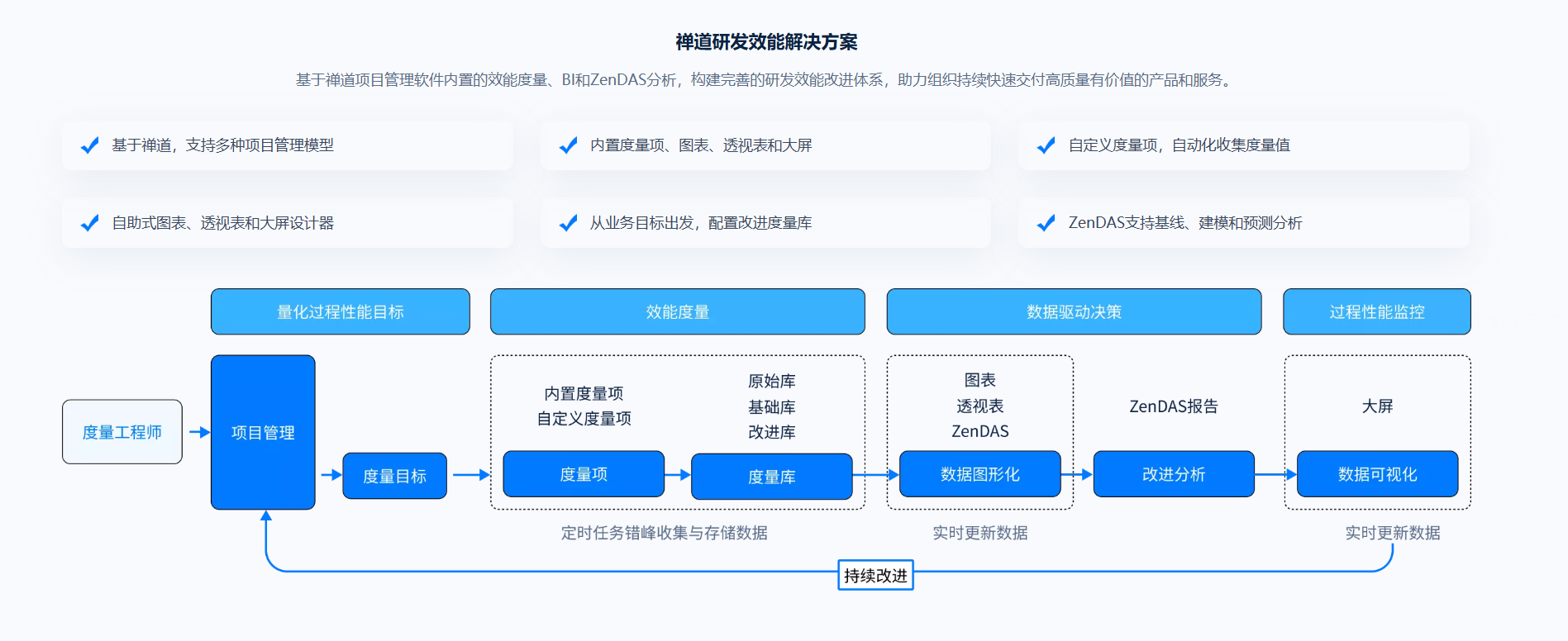Image resolution: width=1568 pixels, height=641 pixels.
Task: Click checkmark icon beside 内置度量项、图表、透视表和大屏
Action: (569, 145)
